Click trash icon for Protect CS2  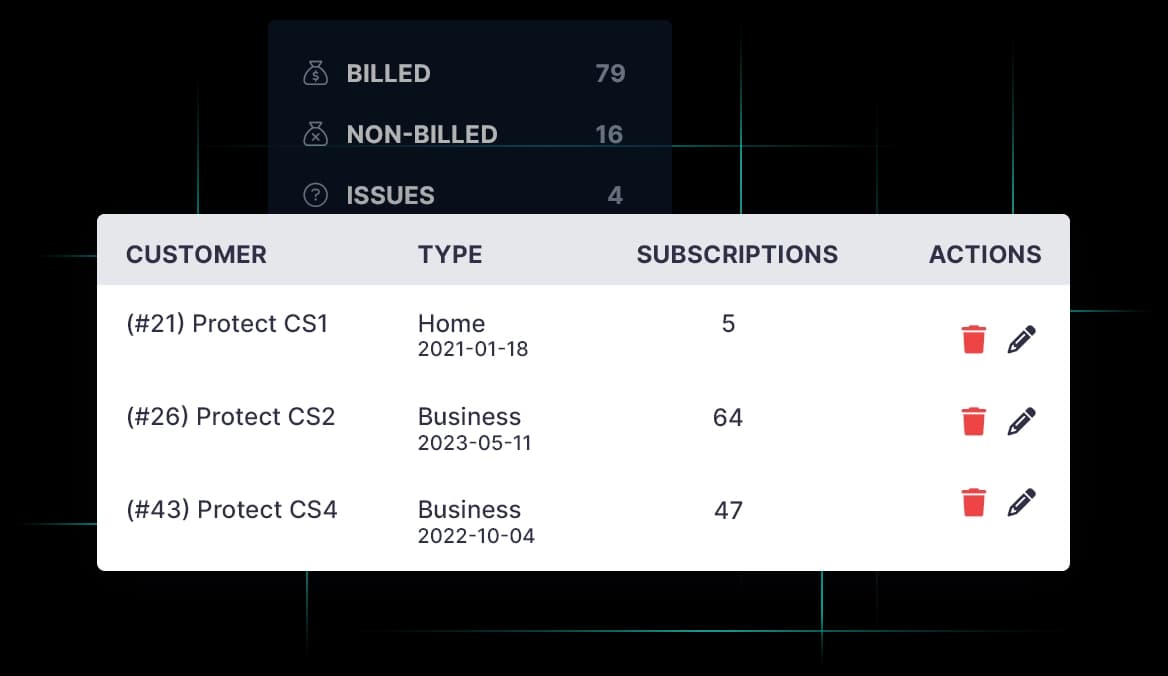973,421
